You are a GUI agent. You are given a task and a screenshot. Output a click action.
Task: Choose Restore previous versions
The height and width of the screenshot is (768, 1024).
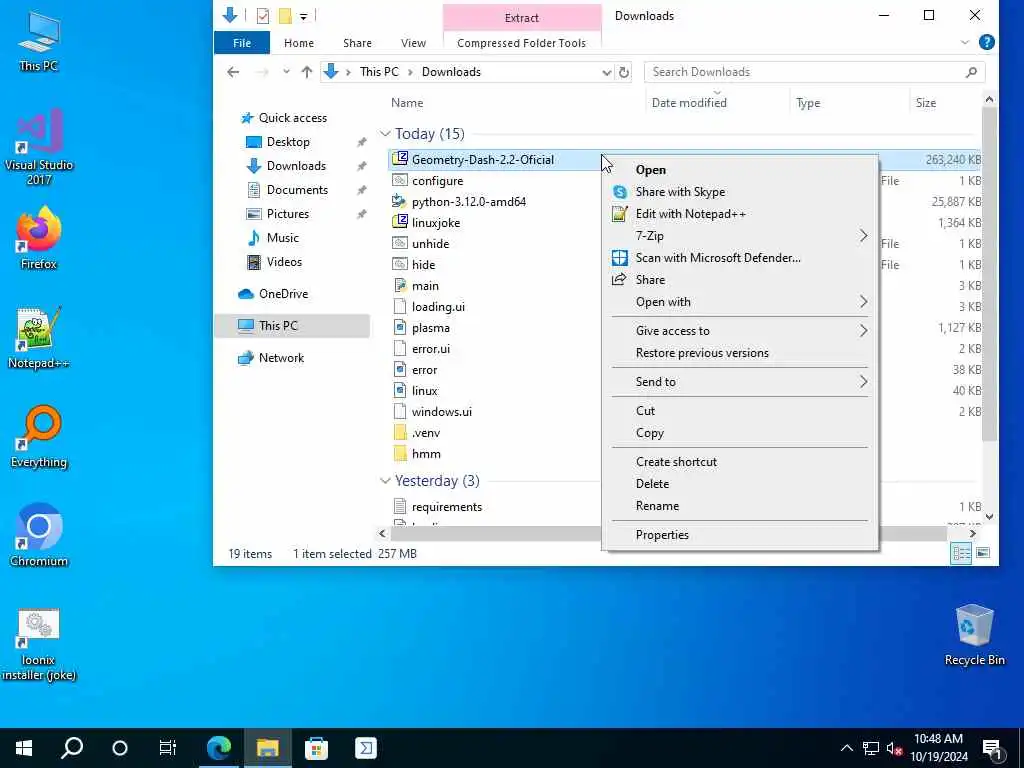tap(739, 353)
